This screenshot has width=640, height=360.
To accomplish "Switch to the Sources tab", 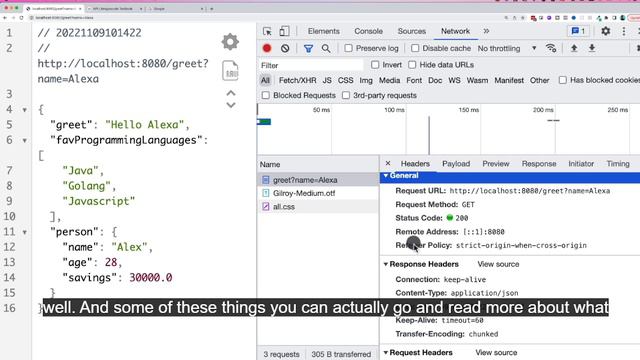I will tap(411, 31).
